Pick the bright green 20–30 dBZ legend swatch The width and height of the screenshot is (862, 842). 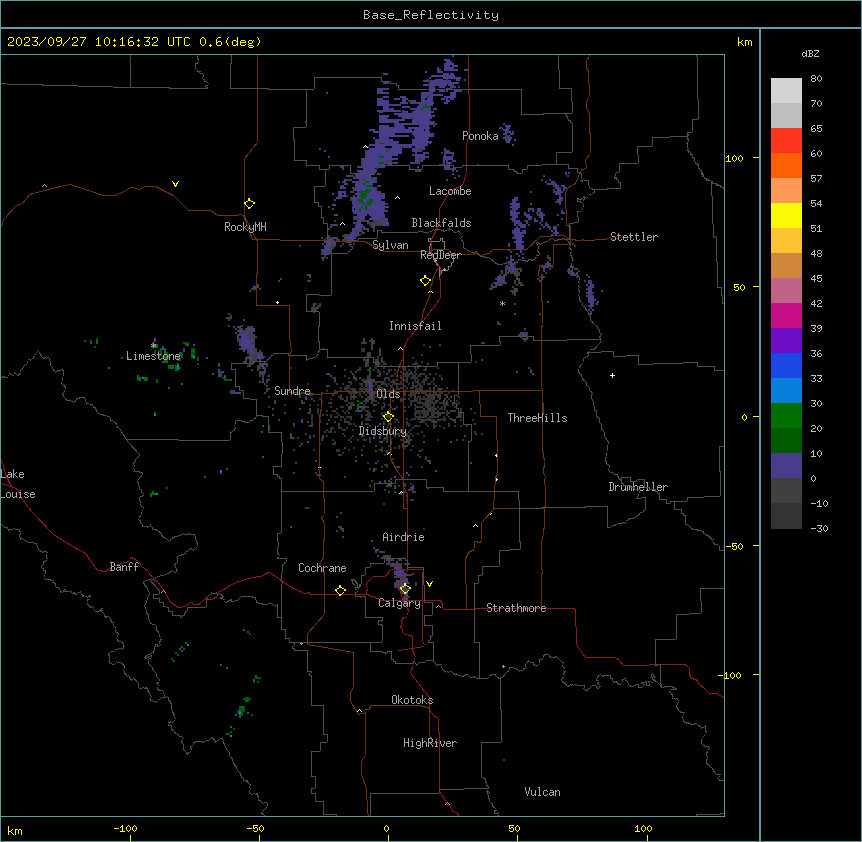786,416
